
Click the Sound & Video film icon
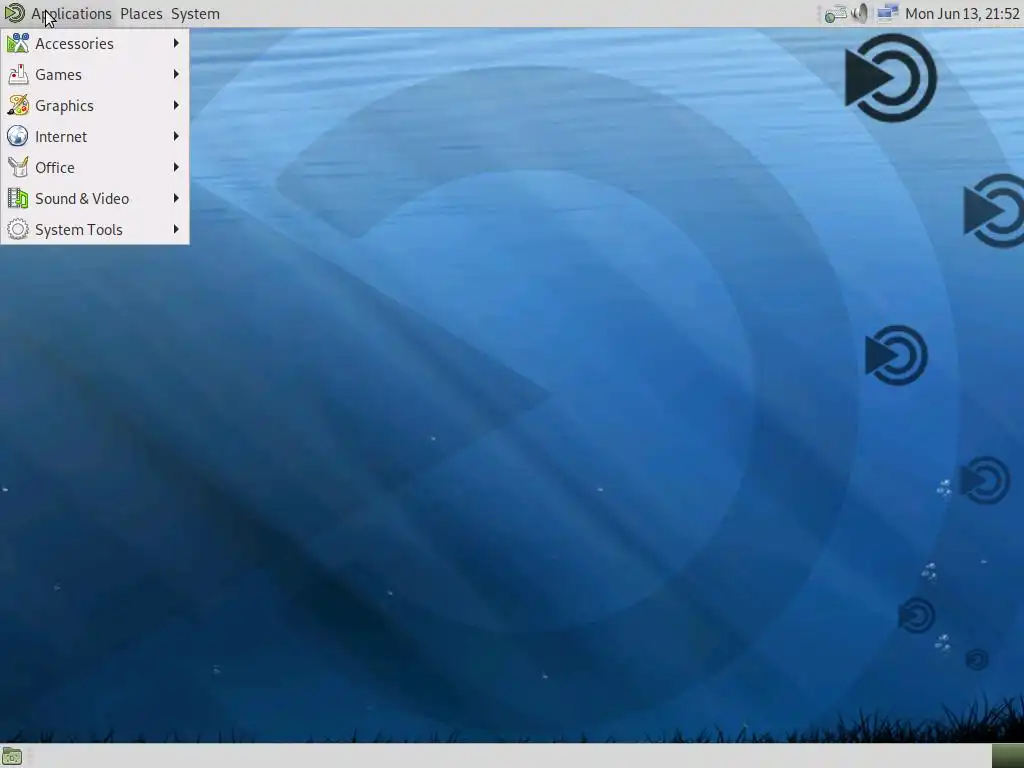18,199
